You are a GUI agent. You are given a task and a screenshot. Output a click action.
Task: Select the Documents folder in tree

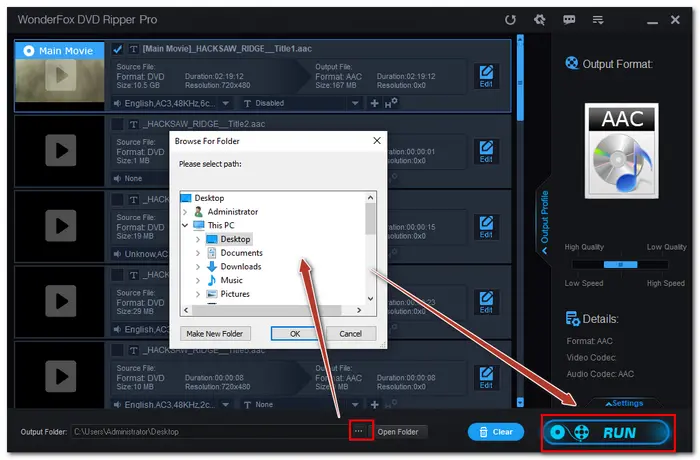tap(235, 253)
